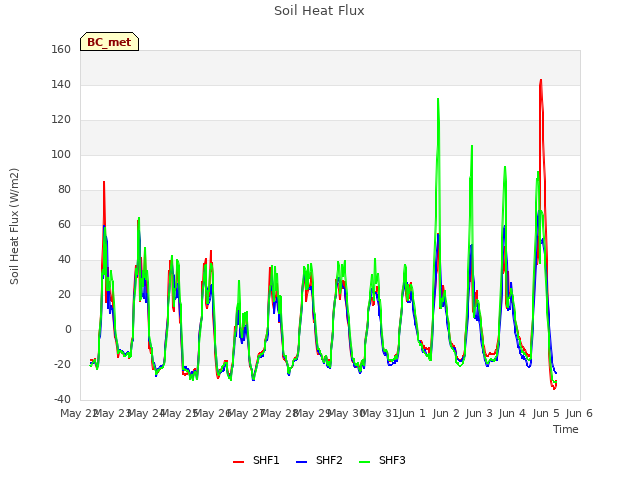
Task: Click the 140 y-axis tick label
Action: click(x=61, y=84)
